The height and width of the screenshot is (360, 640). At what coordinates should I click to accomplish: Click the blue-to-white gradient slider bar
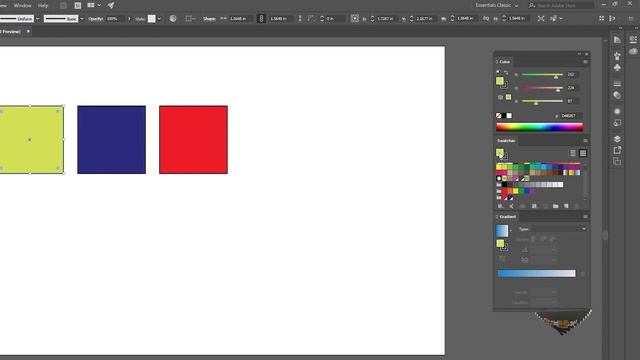(536, 273)
